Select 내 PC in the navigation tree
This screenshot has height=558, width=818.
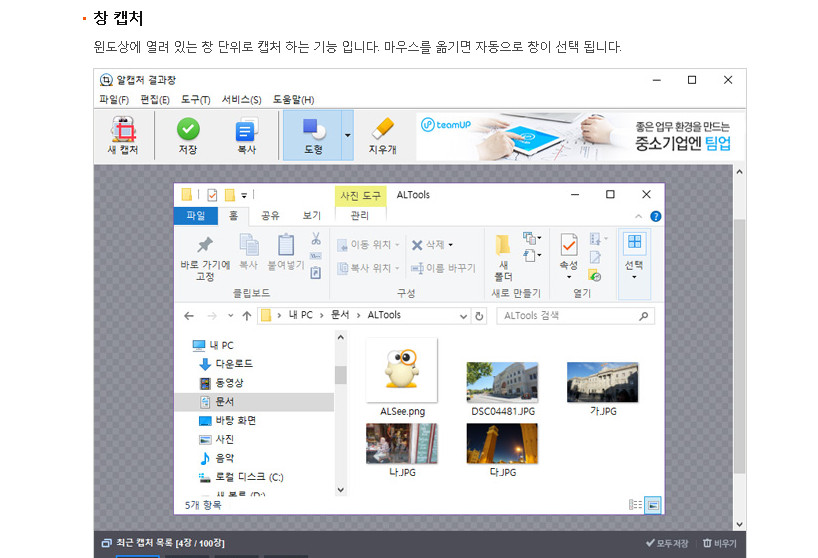pyautogui.click(x=213, y=345)
